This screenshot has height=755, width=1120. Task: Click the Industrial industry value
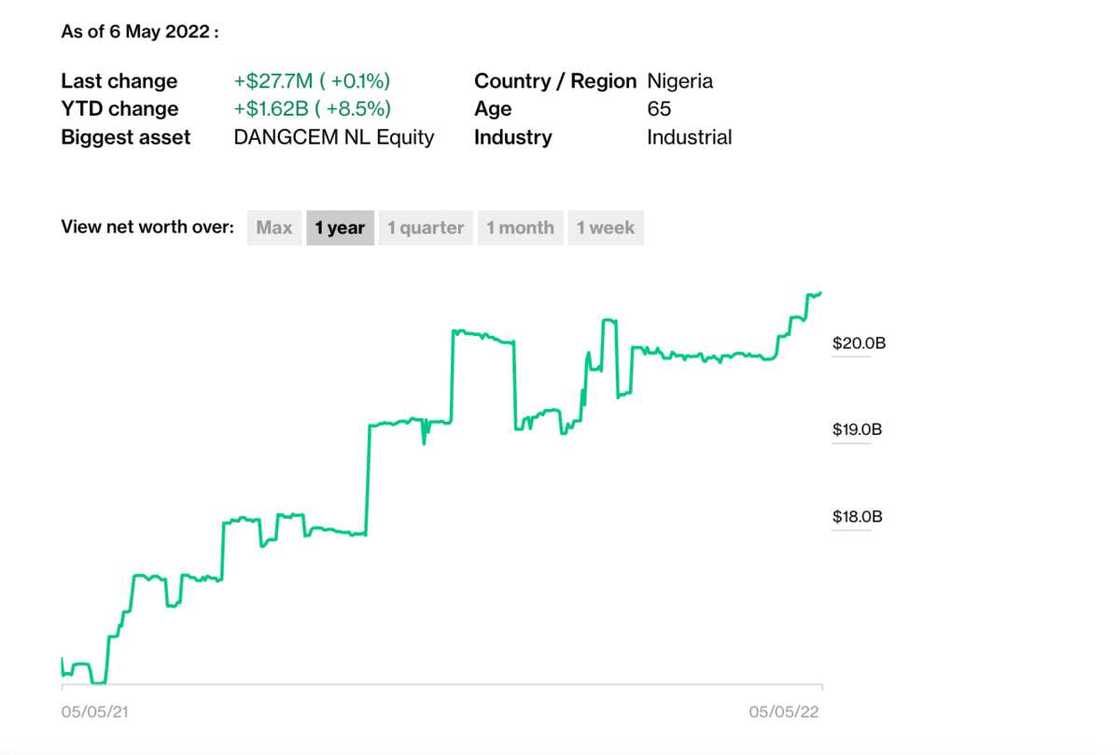689,138
